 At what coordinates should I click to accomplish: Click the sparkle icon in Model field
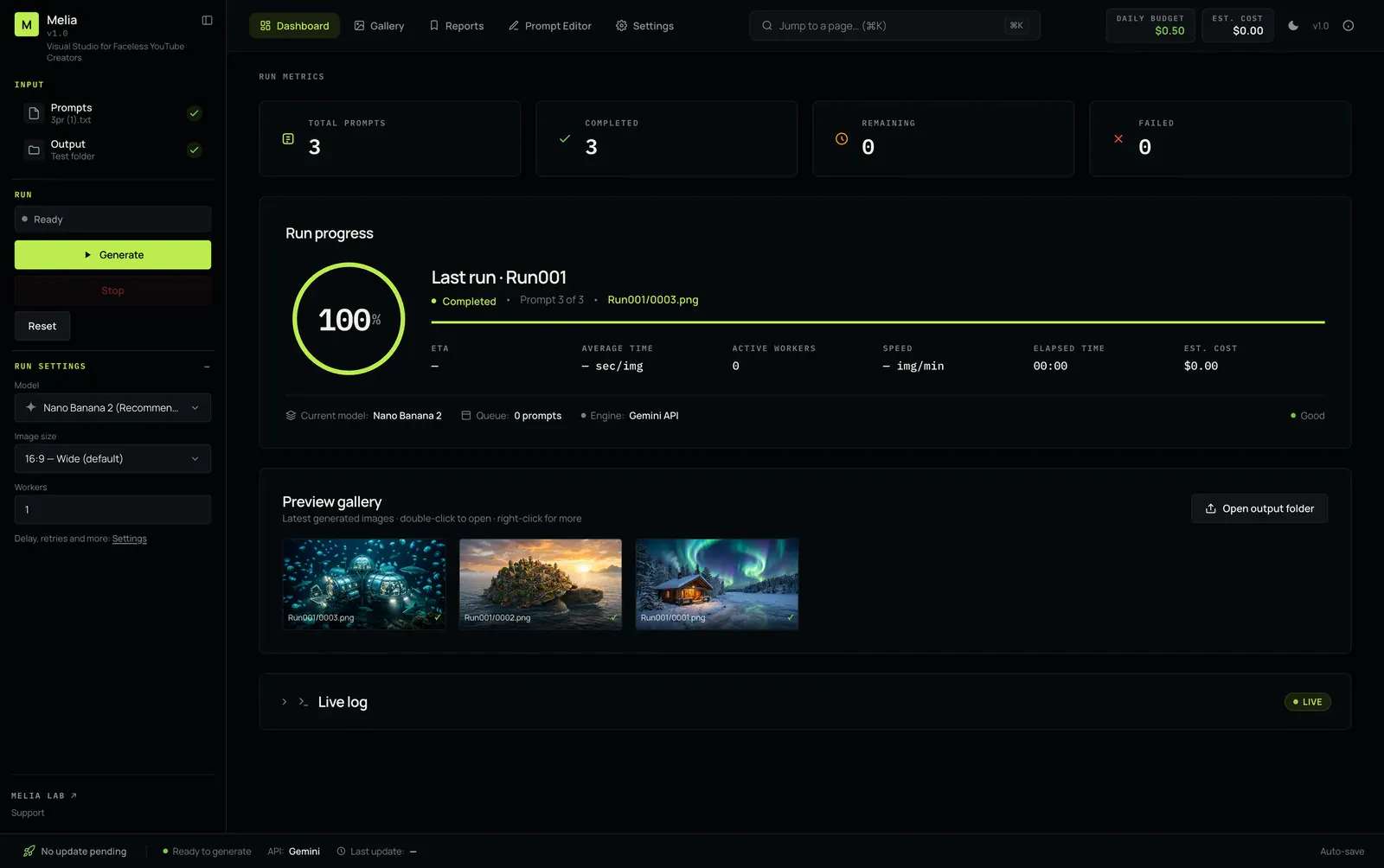(x=31, y=407)
